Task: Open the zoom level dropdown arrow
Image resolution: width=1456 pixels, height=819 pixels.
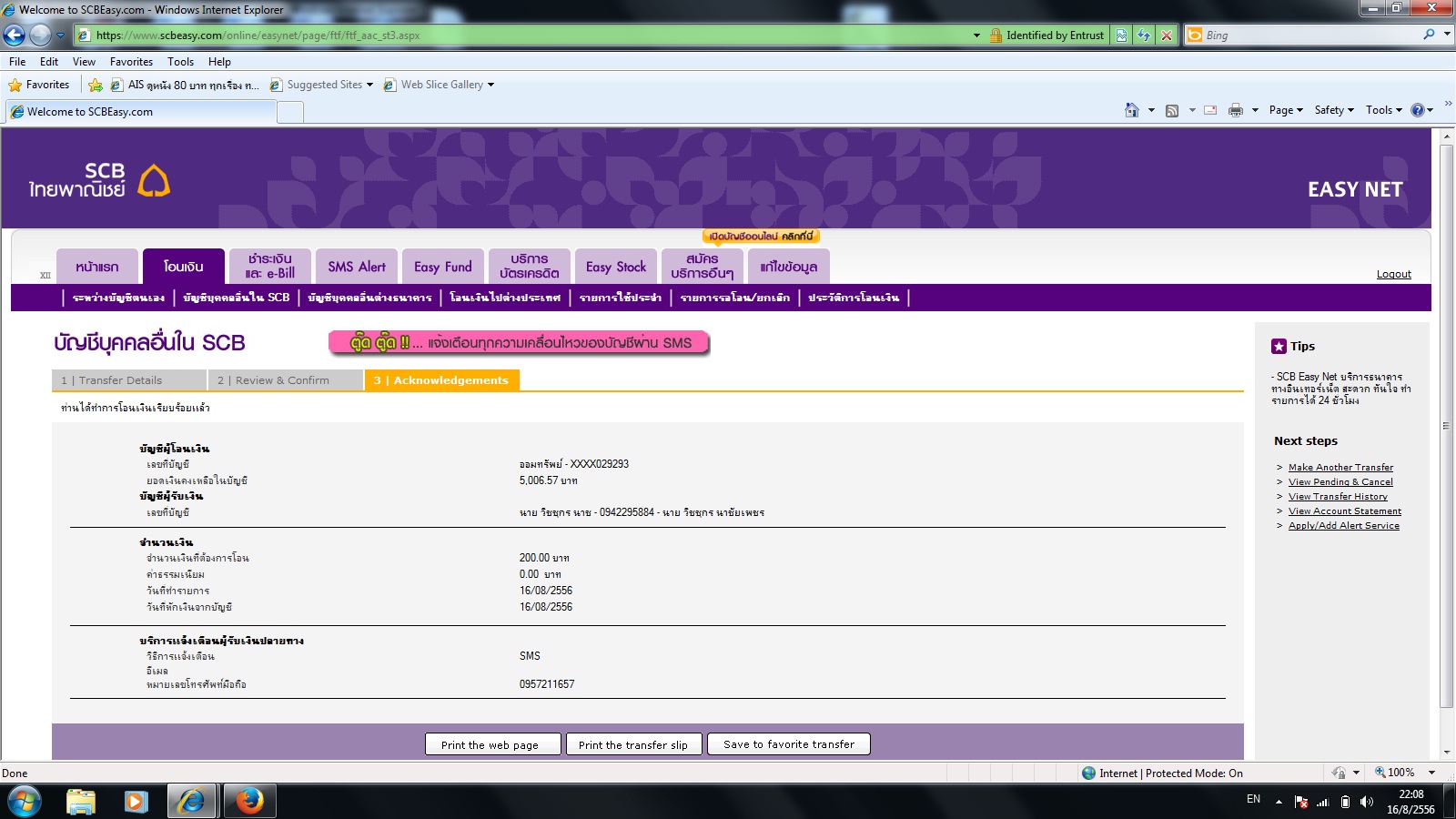Action: 1431,773
